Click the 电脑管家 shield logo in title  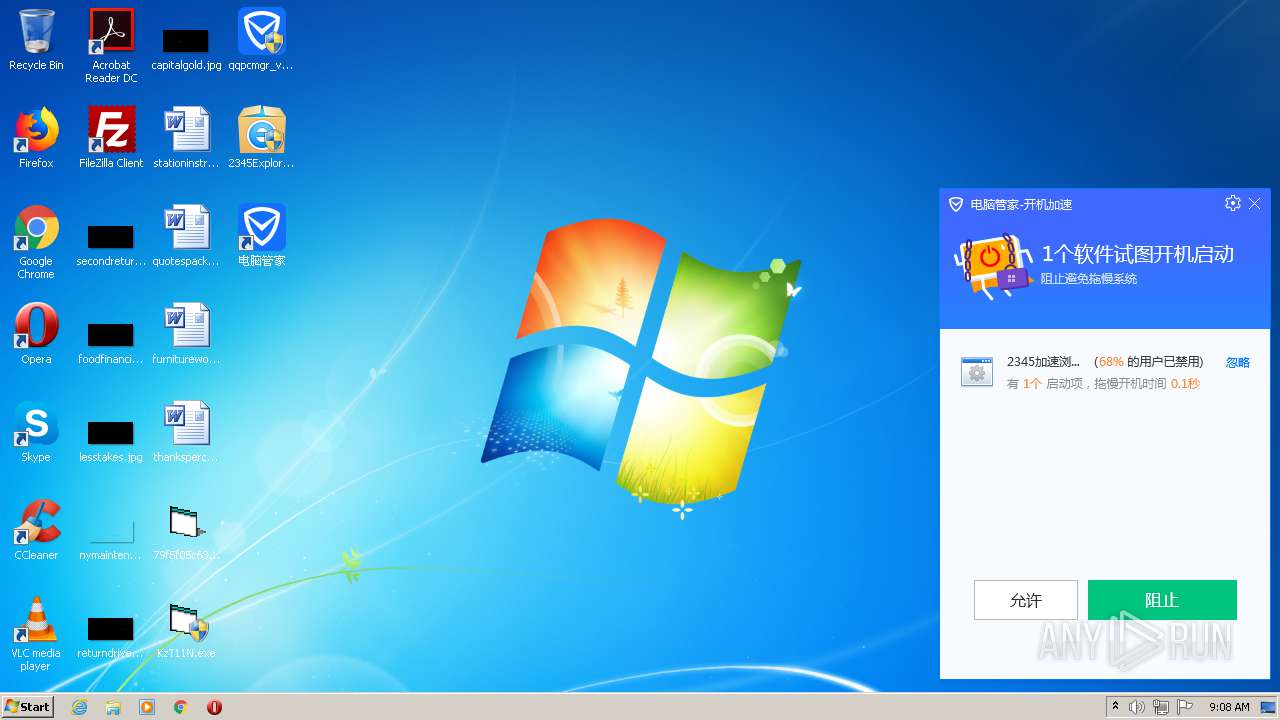[956, 204]
